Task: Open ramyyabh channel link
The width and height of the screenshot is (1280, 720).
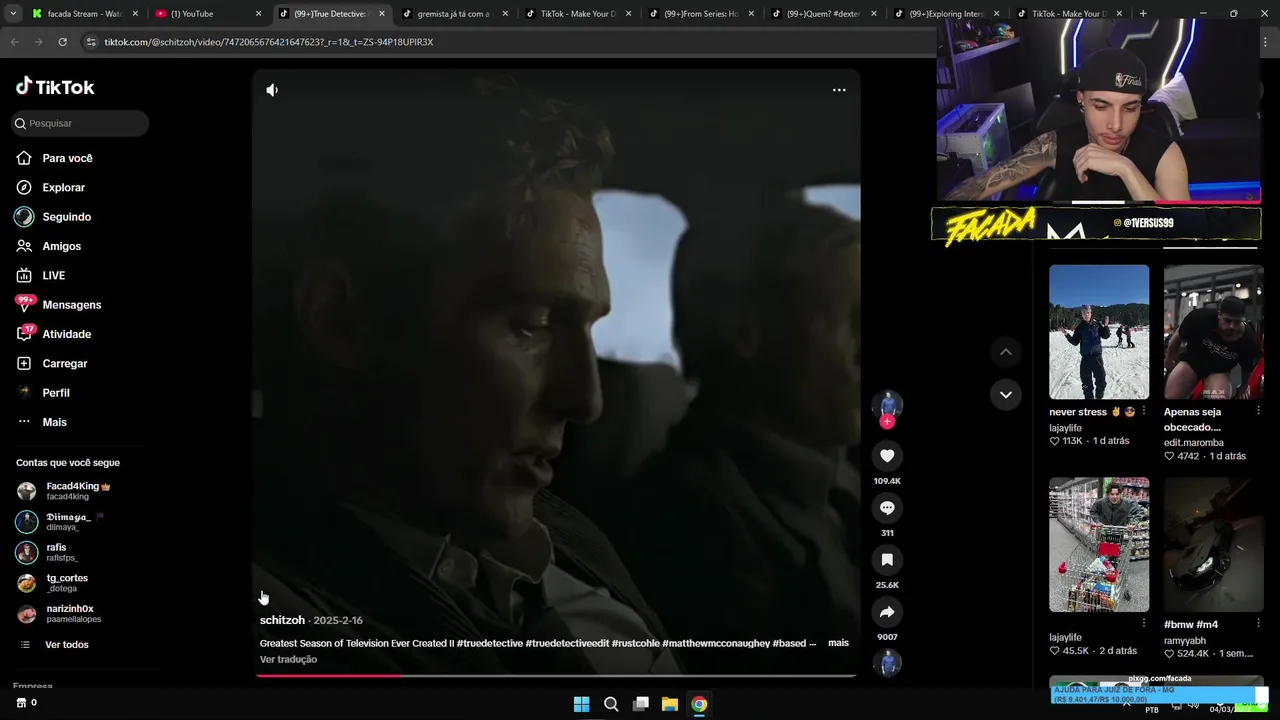Action: click(1184, 641)
